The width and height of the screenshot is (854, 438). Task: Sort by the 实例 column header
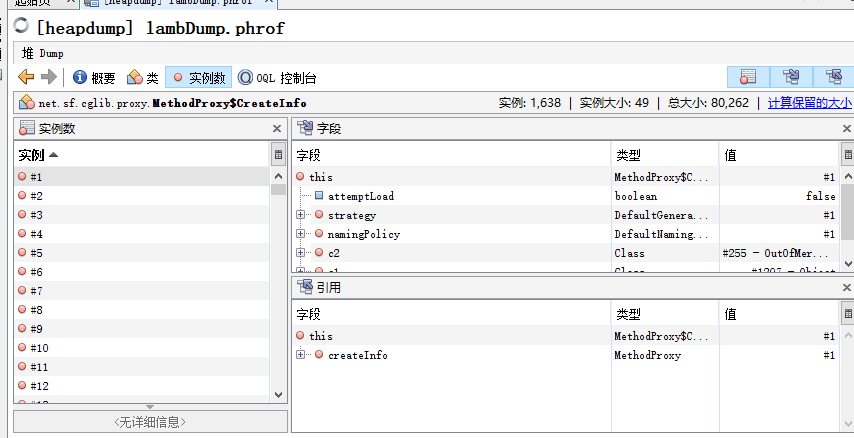pyautogui.click(x=142, y=155)
